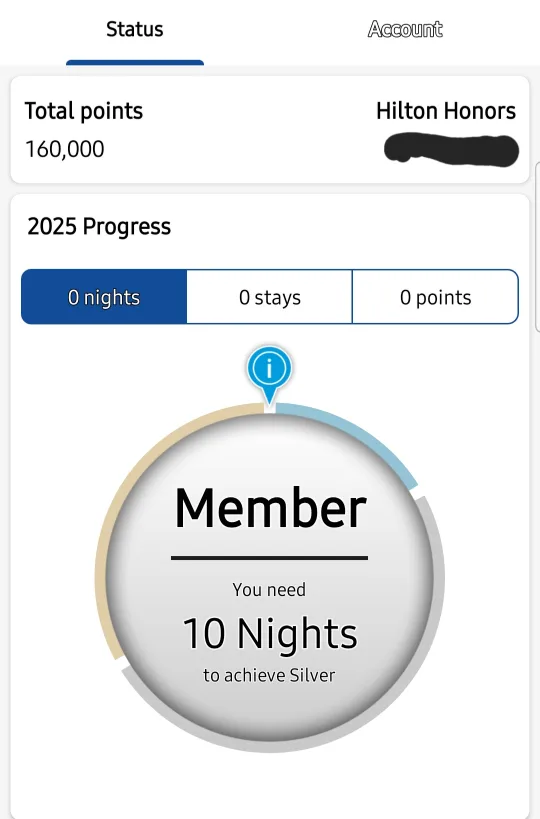Viewport: 540px width, 819px height.
Task: Switch to the Account tab
Action: click(405, 29)
